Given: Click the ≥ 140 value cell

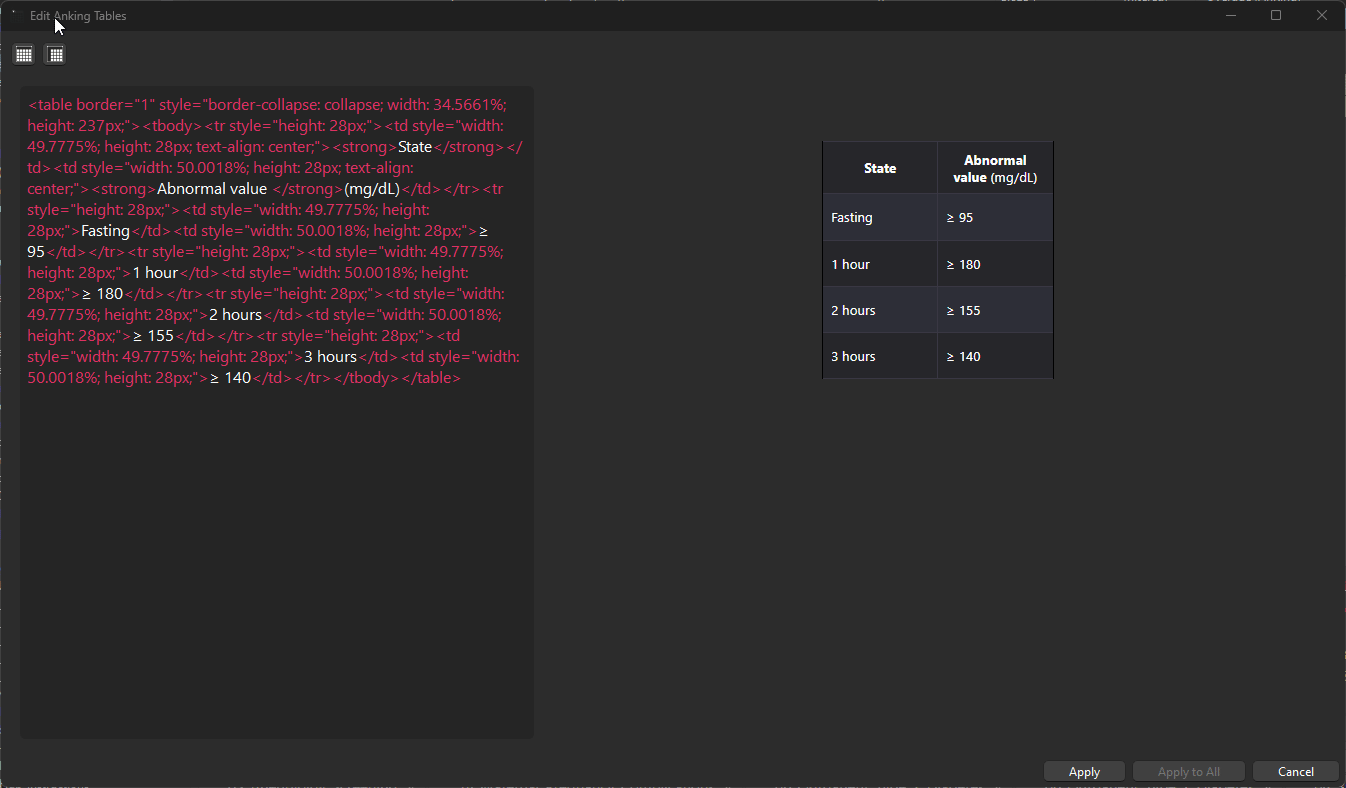Looking at the screenshot, I should click(995, 356).
